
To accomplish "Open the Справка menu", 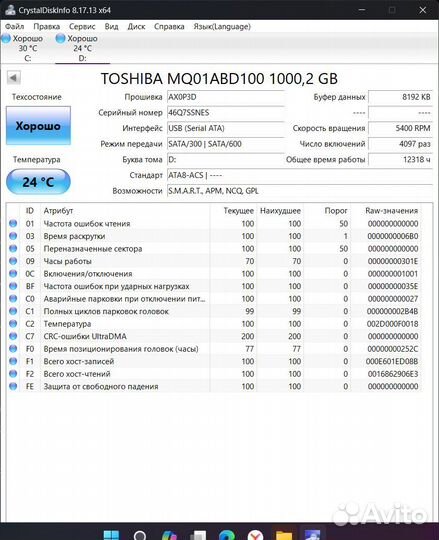I will click(169, 27).
